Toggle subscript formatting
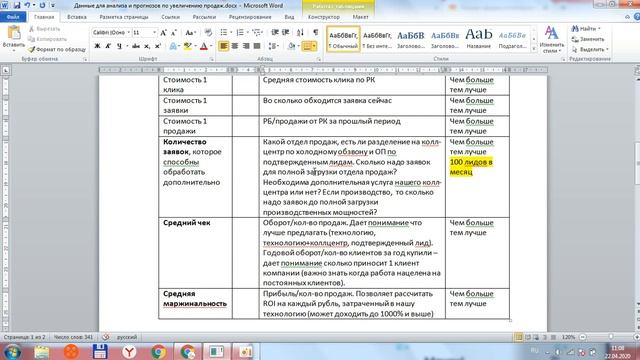The height and width of the screenshot is (360, 640). [x=147, y=46]
